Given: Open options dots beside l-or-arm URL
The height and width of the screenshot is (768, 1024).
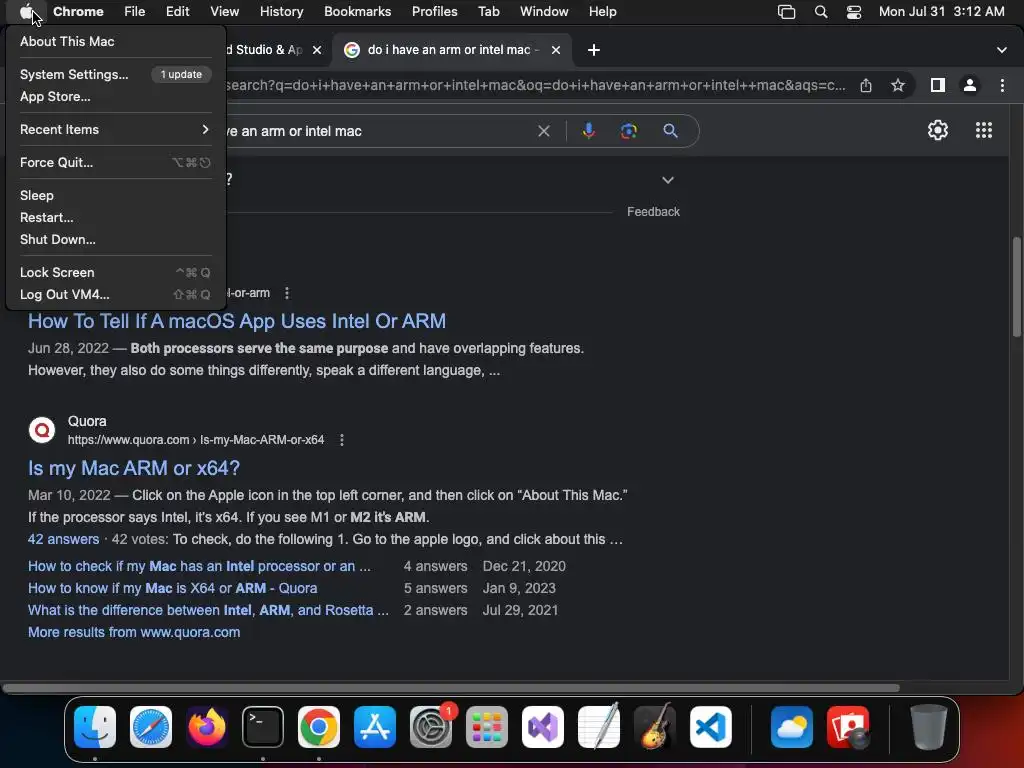Looking at the screenshot, I should (x=287, y=293).
